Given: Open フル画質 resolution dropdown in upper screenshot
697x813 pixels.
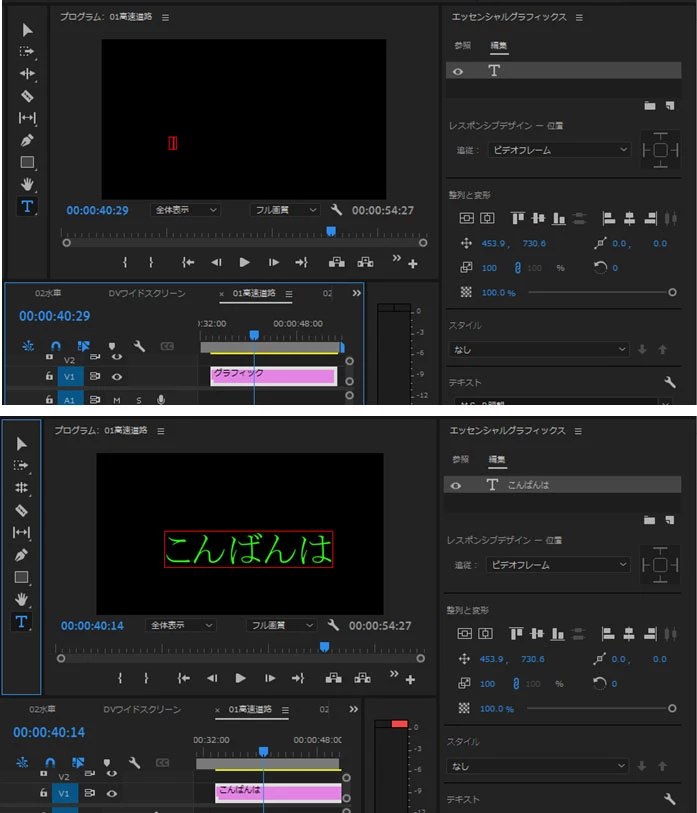Looking at the screenshot, I should (x=285, y=209).
